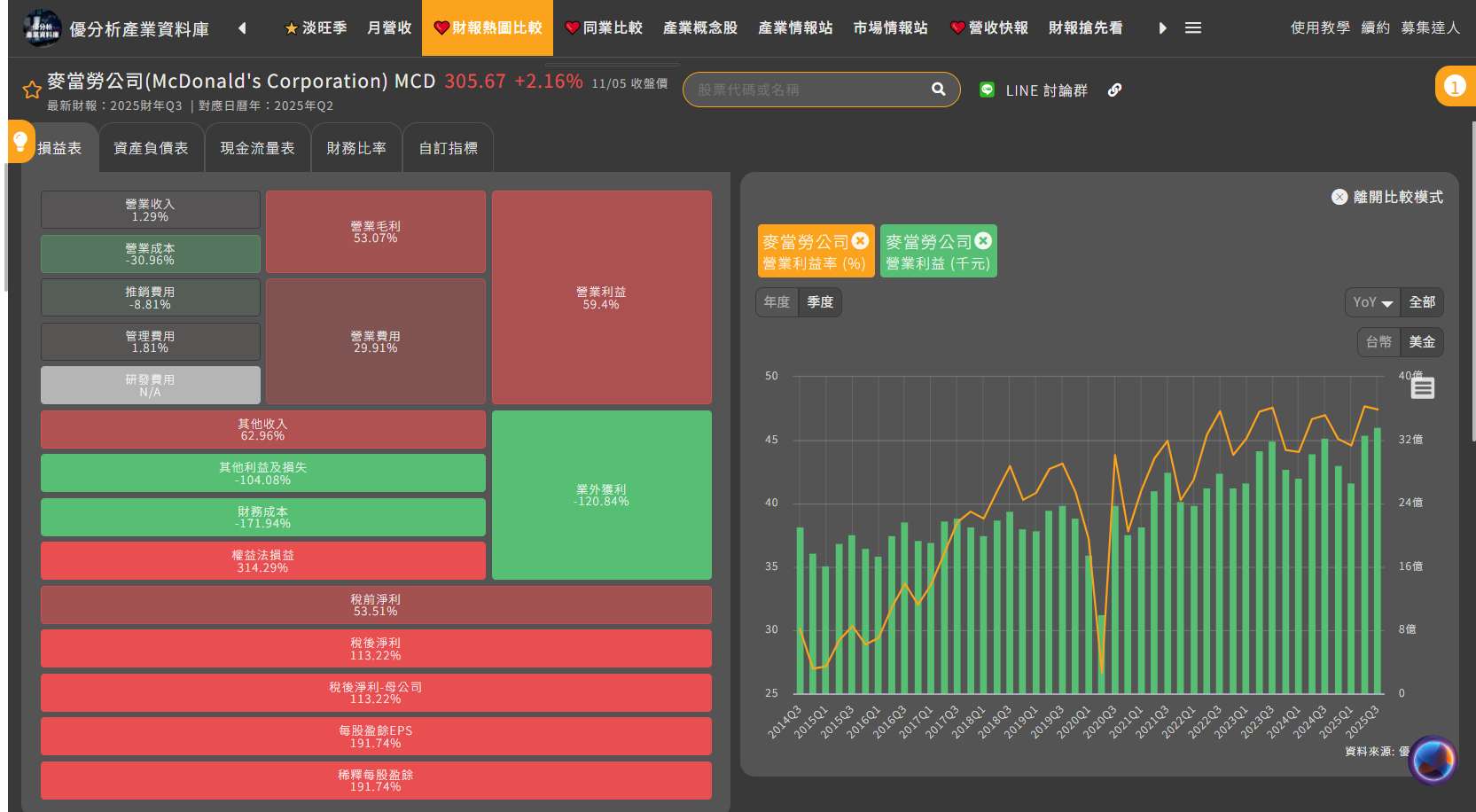Open the LINE 討論群 link
This screenshot has width=1476, height=812.
[1034, 90]
